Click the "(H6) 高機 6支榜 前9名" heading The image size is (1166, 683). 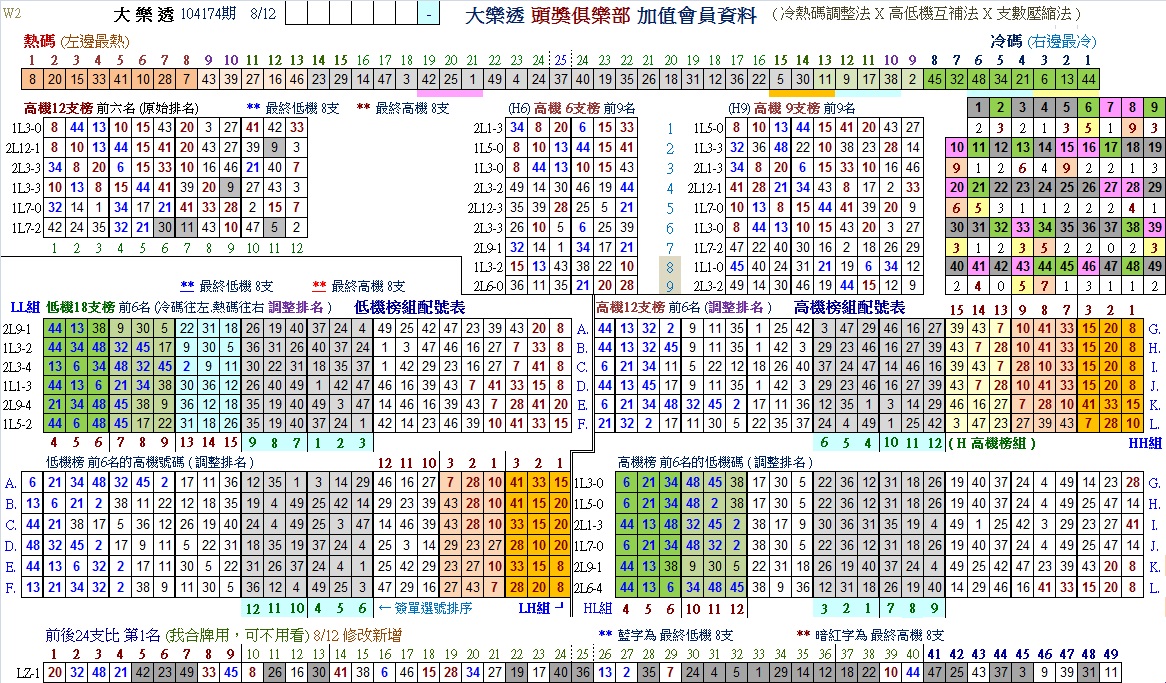tap(572, 109)
